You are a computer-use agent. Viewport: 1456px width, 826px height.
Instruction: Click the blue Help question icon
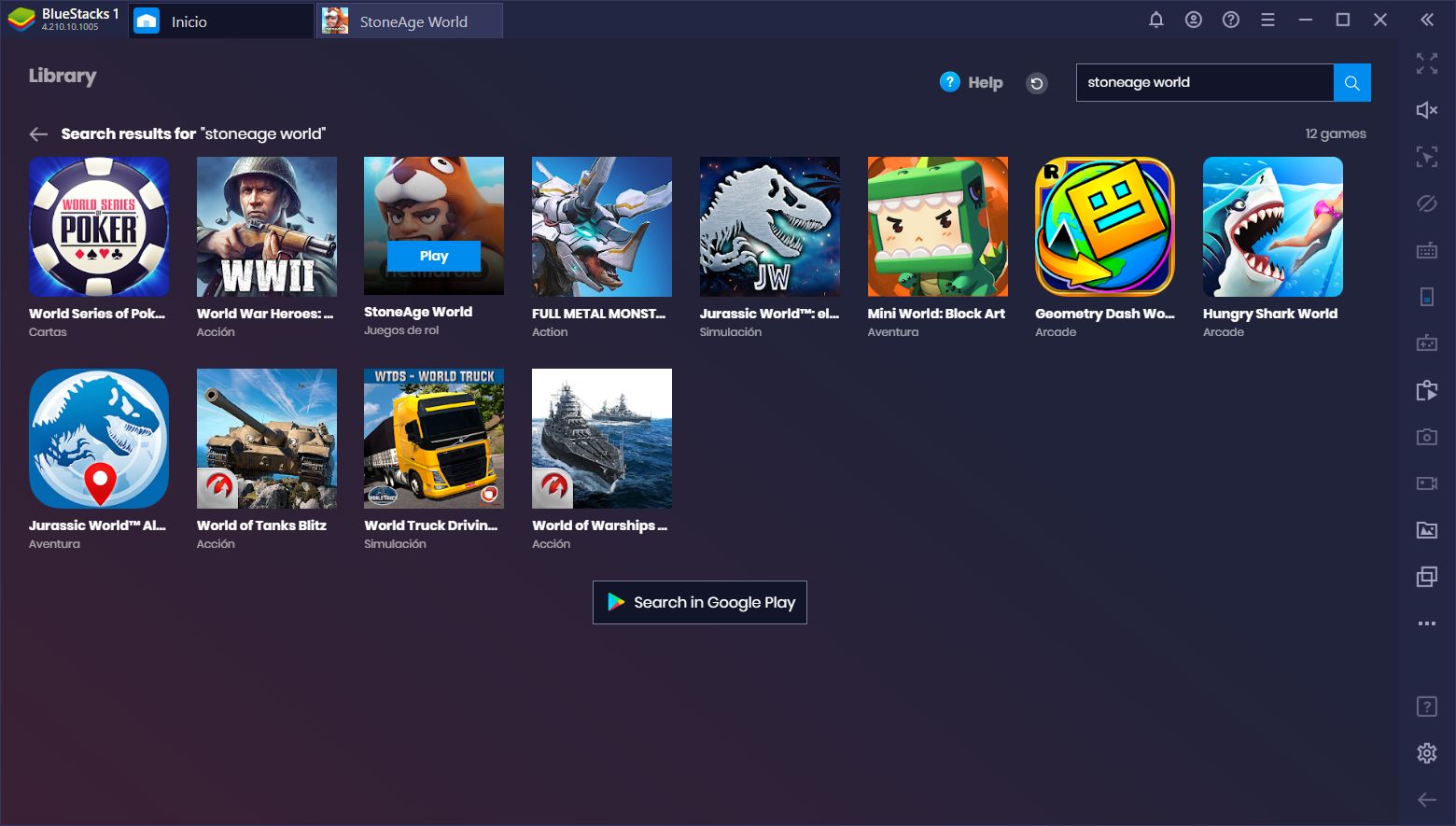click(x=949, y=82)
